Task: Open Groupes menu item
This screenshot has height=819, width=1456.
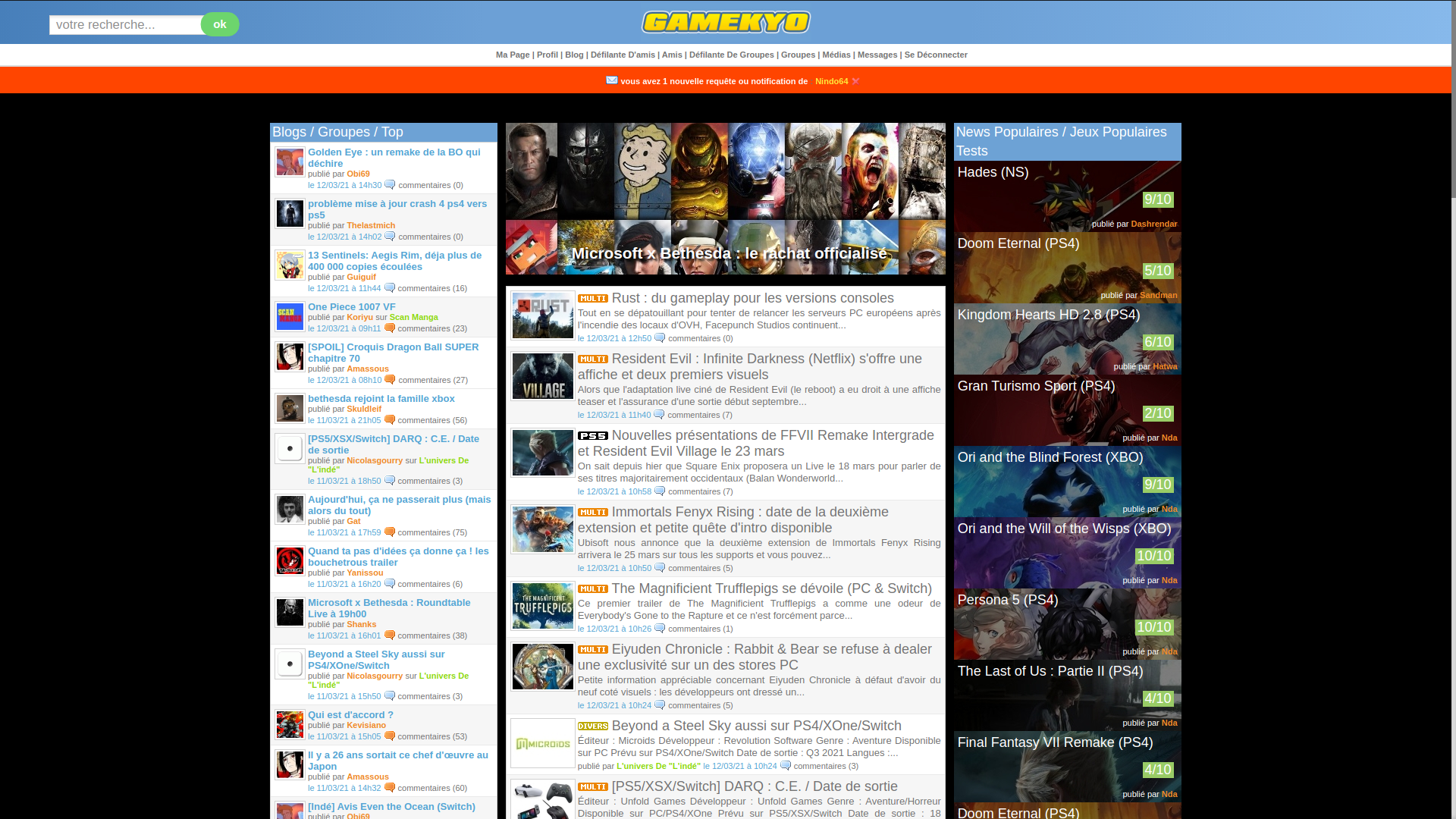Action: coord(798,55)
